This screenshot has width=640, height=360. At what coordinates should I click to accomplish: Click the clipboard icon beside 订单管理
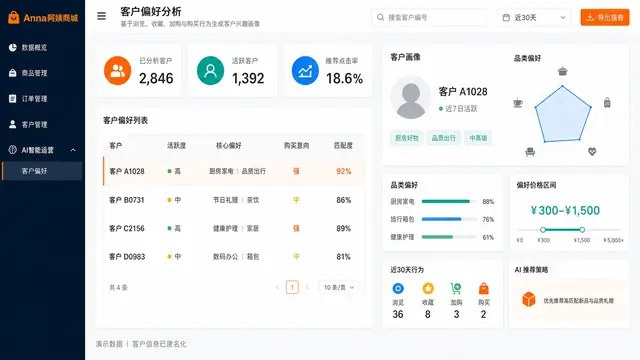pyautogui.click(x=13, y=98)
